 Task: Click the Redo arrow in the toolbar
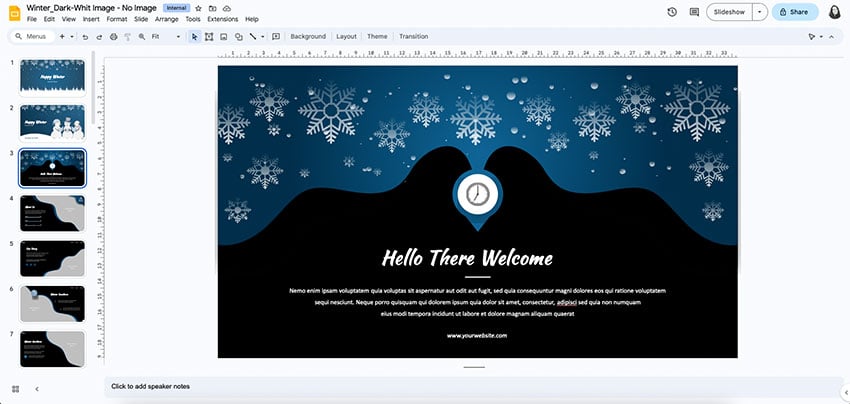click(98, 36)
